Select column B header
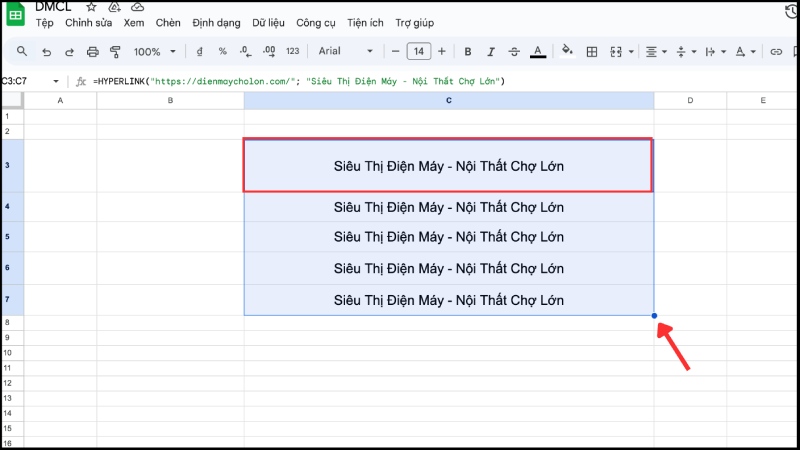The width and height of the screenshot is (800, 450). [x=170, y=101]
